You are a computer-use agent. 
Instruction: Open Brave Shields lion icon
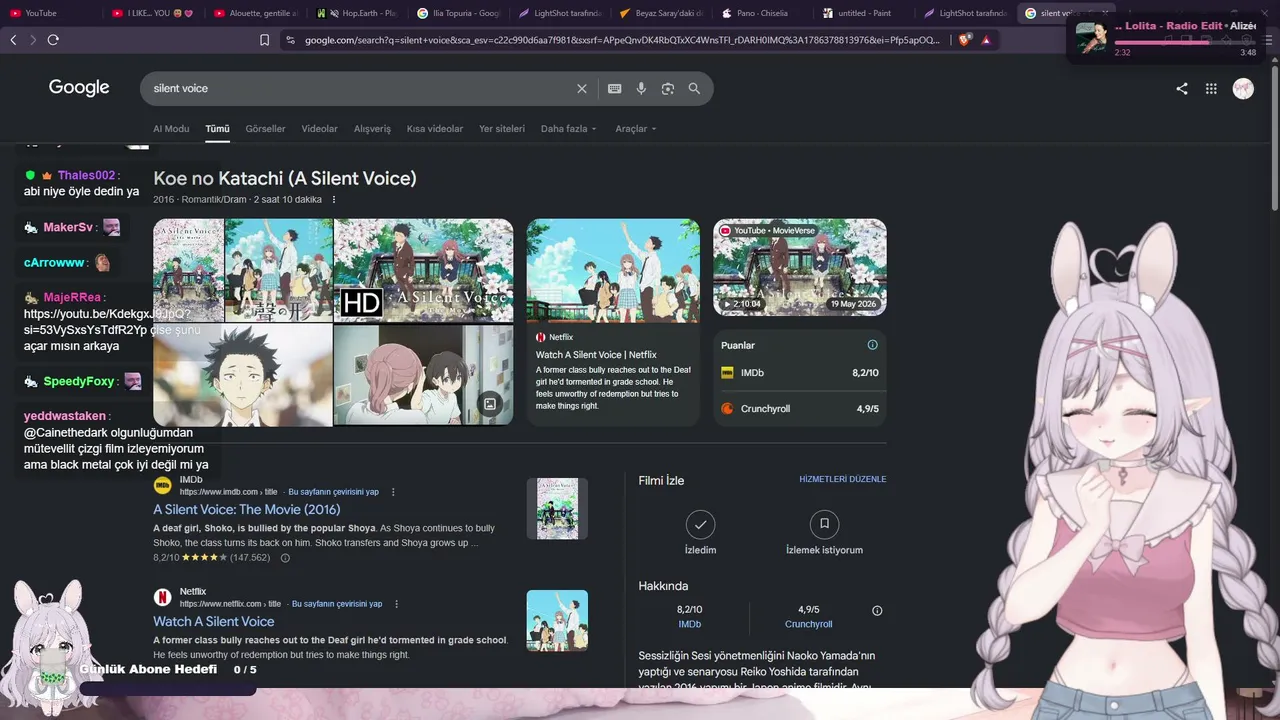click(x=964, y=40)
